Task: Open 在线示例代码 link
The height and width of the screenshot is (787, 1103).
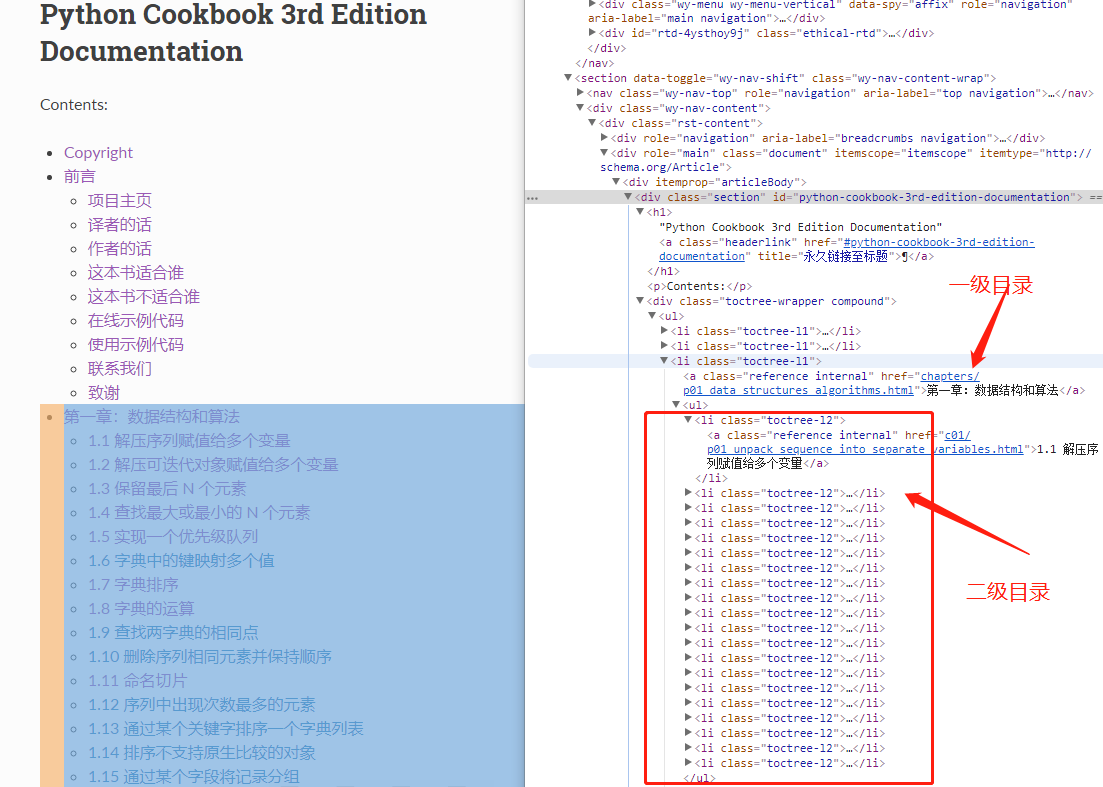Action: click(x=136, y=320)
